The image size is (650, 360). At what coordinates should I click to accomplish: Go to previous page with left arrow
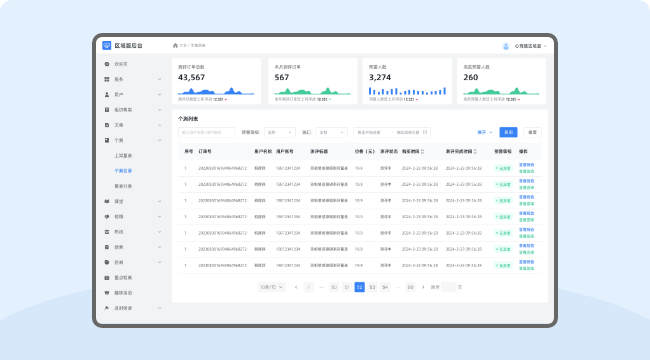coord(296,287)
